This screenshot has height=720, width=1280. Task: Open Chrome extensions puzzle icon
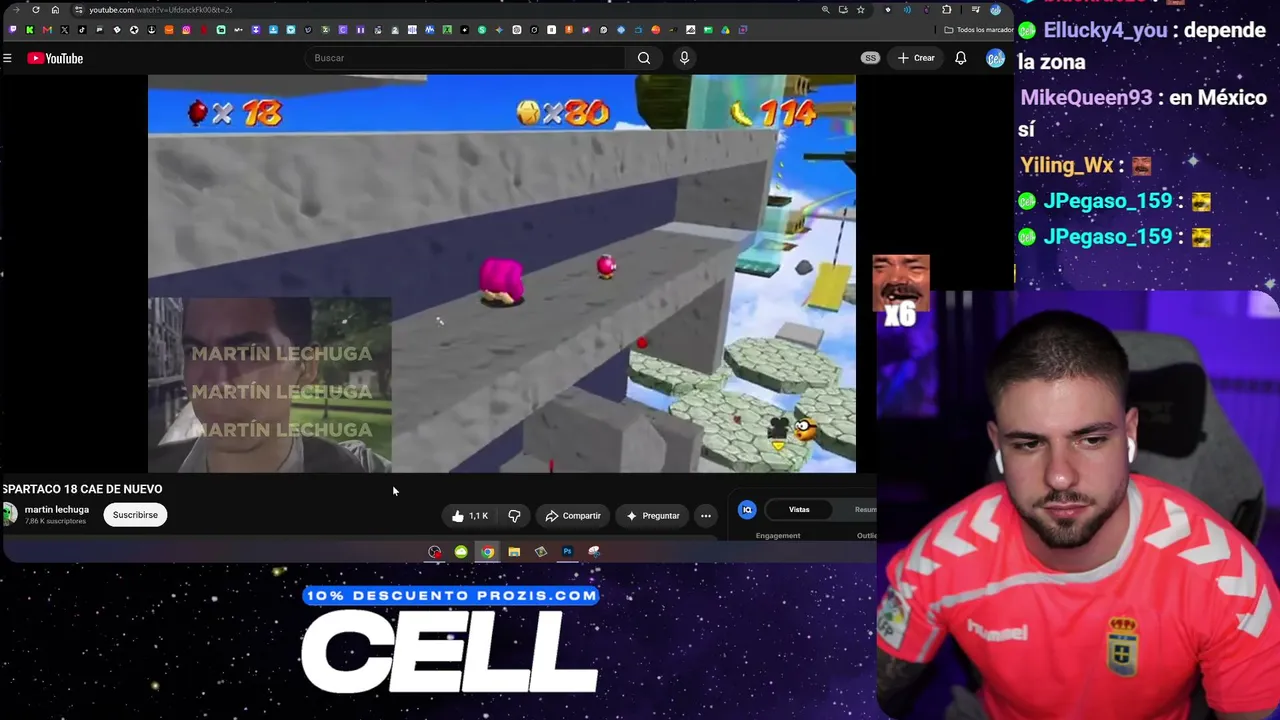947,10
